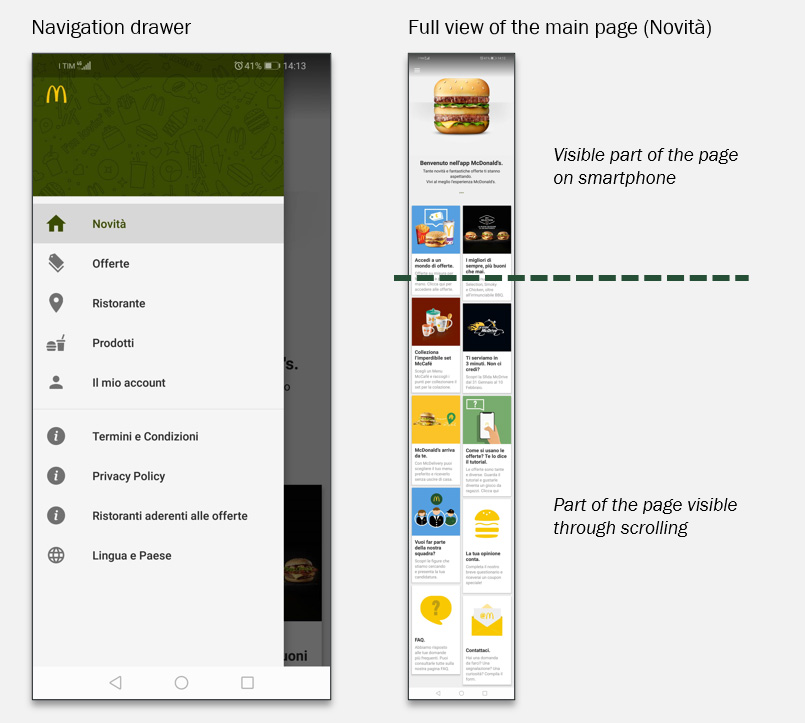Viewport: 805px width, 723px height.
Task: Tap the large burger image on main page
Action: 460,108
